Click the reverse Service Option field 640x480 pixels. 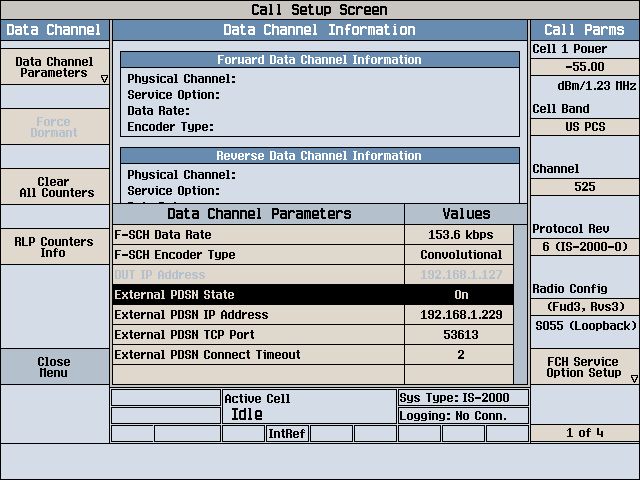173,191
